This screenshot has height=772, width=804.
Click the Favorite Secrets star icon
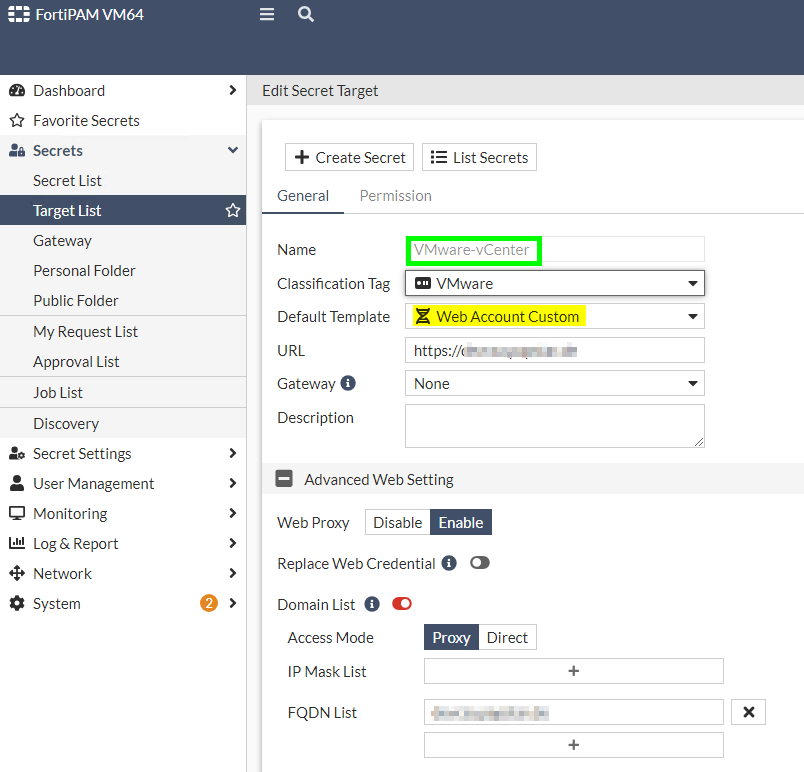click(17, 120)
